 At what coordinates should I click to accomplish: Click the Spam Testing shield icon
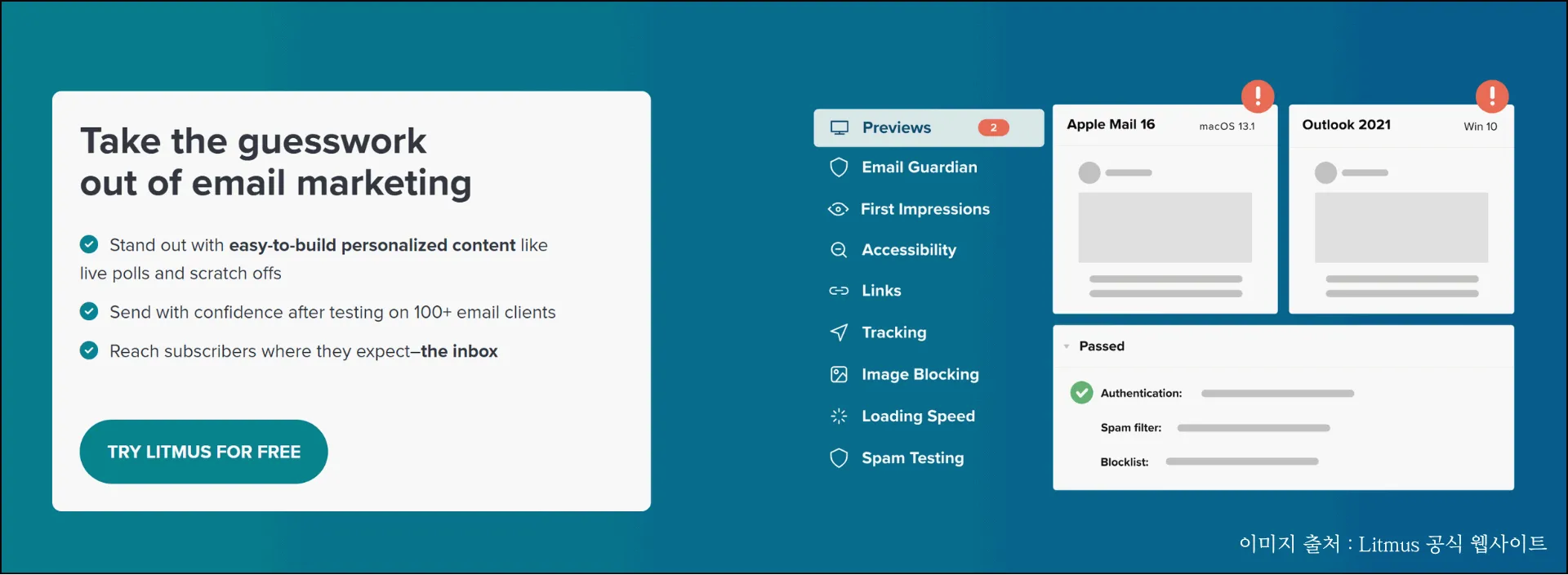point(839,458)
